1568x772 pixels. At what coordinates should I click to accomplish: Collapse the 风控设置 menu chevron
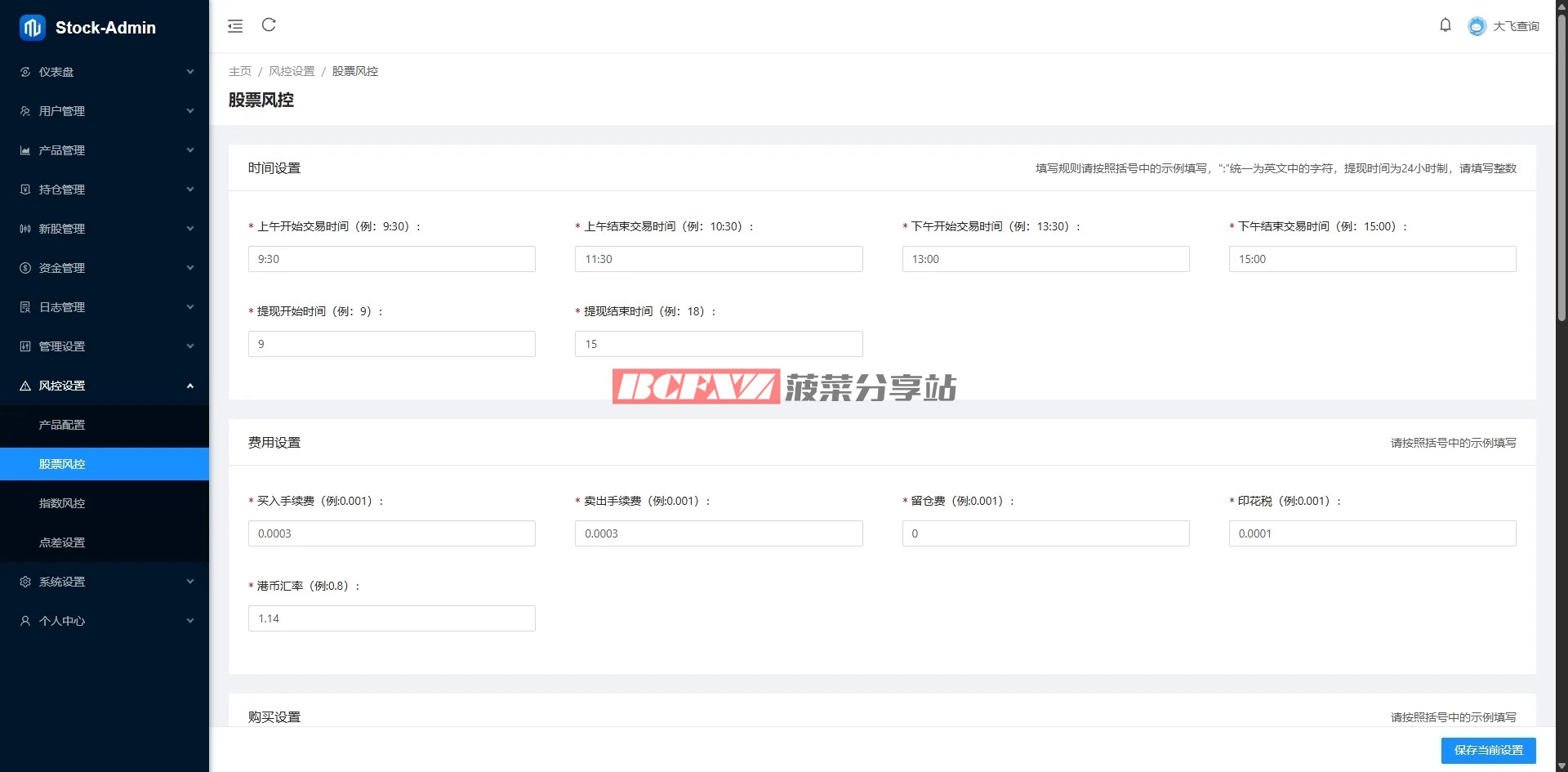pos(190,386)
